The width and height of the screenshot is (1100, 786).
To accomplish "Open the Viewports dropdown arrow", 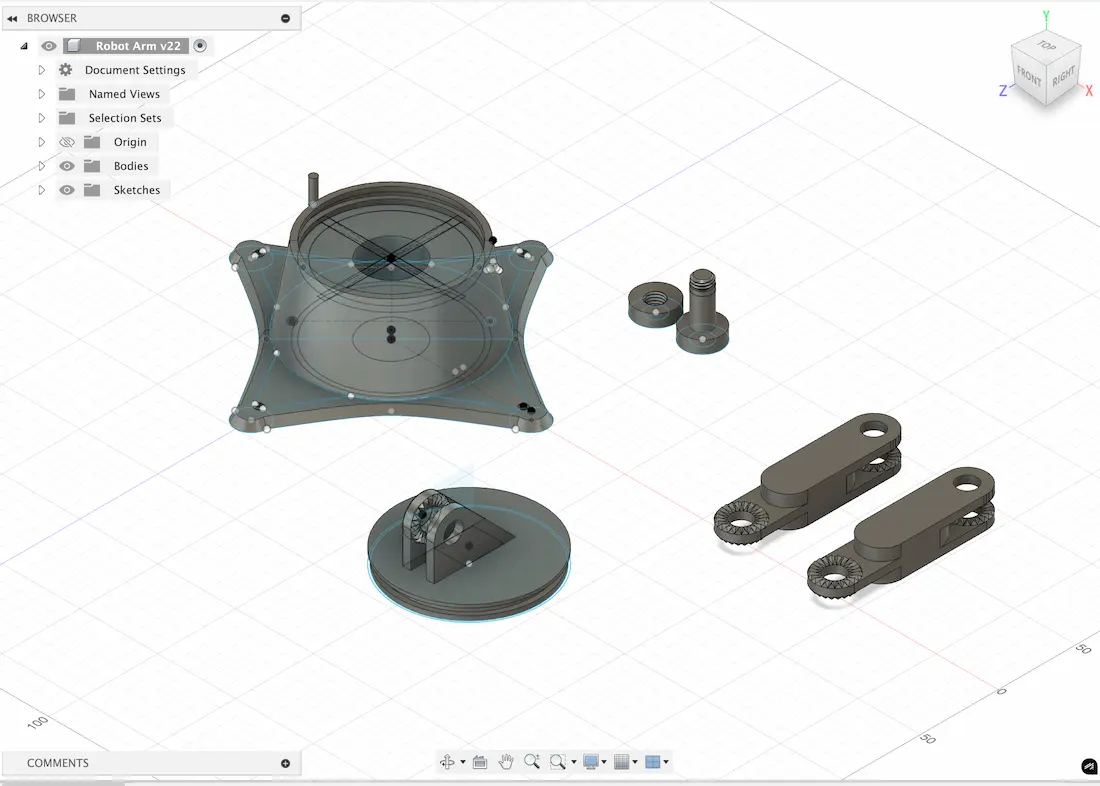I will [666, 762].
